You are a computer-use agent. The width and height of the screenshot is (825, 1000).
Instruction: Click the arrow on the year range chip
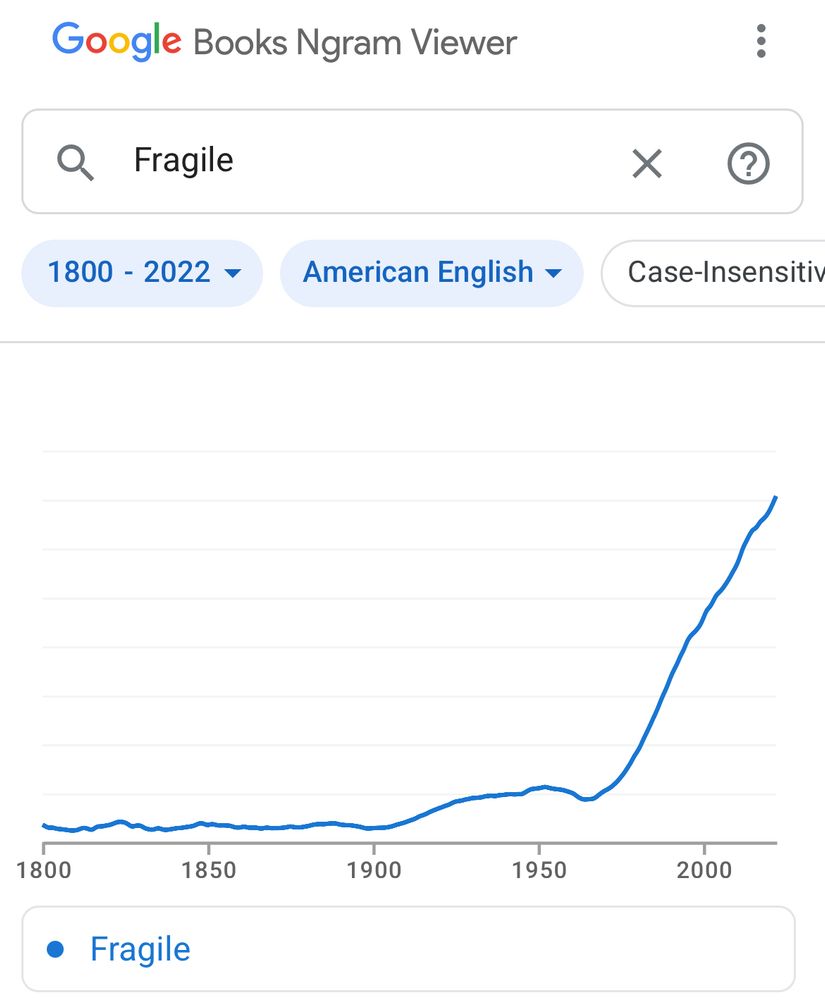pyautogui.click(x=233, y=274)
